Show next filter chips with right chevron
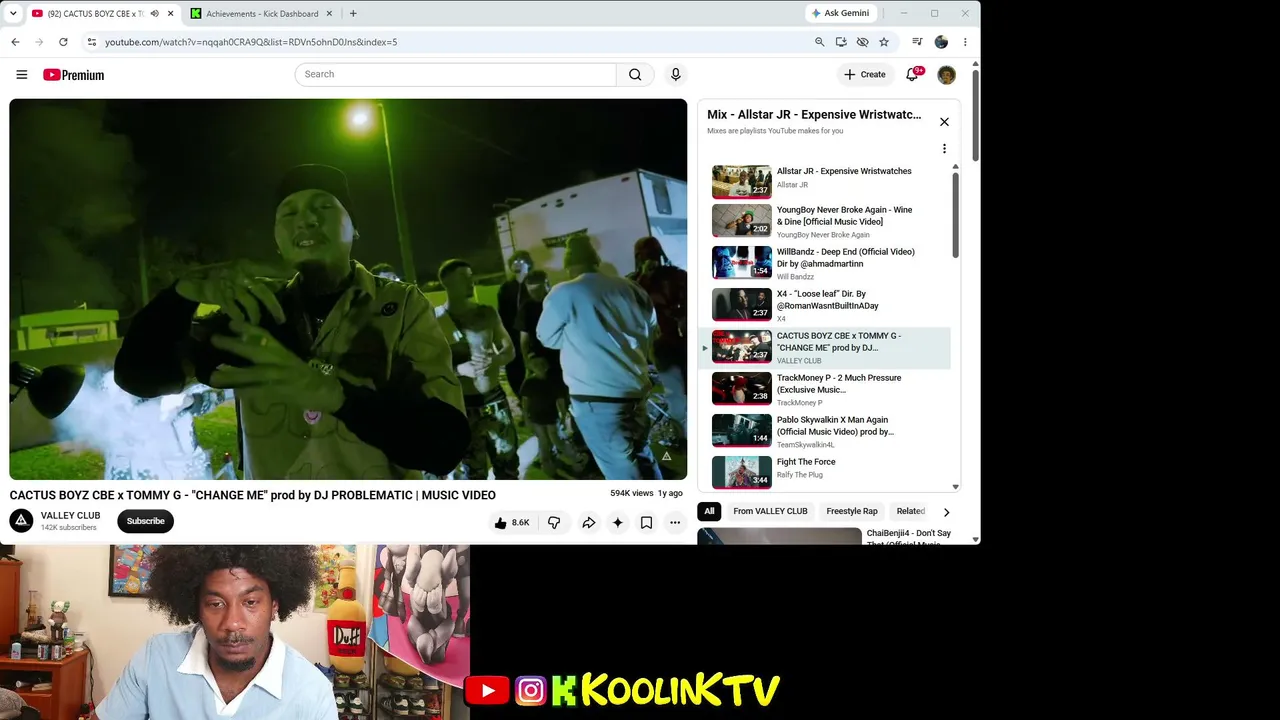Screen dimensions: 1280x720 (x=946, y=512)
